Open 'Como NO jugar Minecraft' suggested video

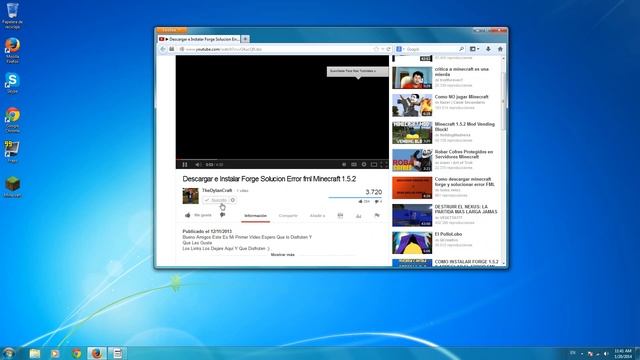click(x=461, y=97)
